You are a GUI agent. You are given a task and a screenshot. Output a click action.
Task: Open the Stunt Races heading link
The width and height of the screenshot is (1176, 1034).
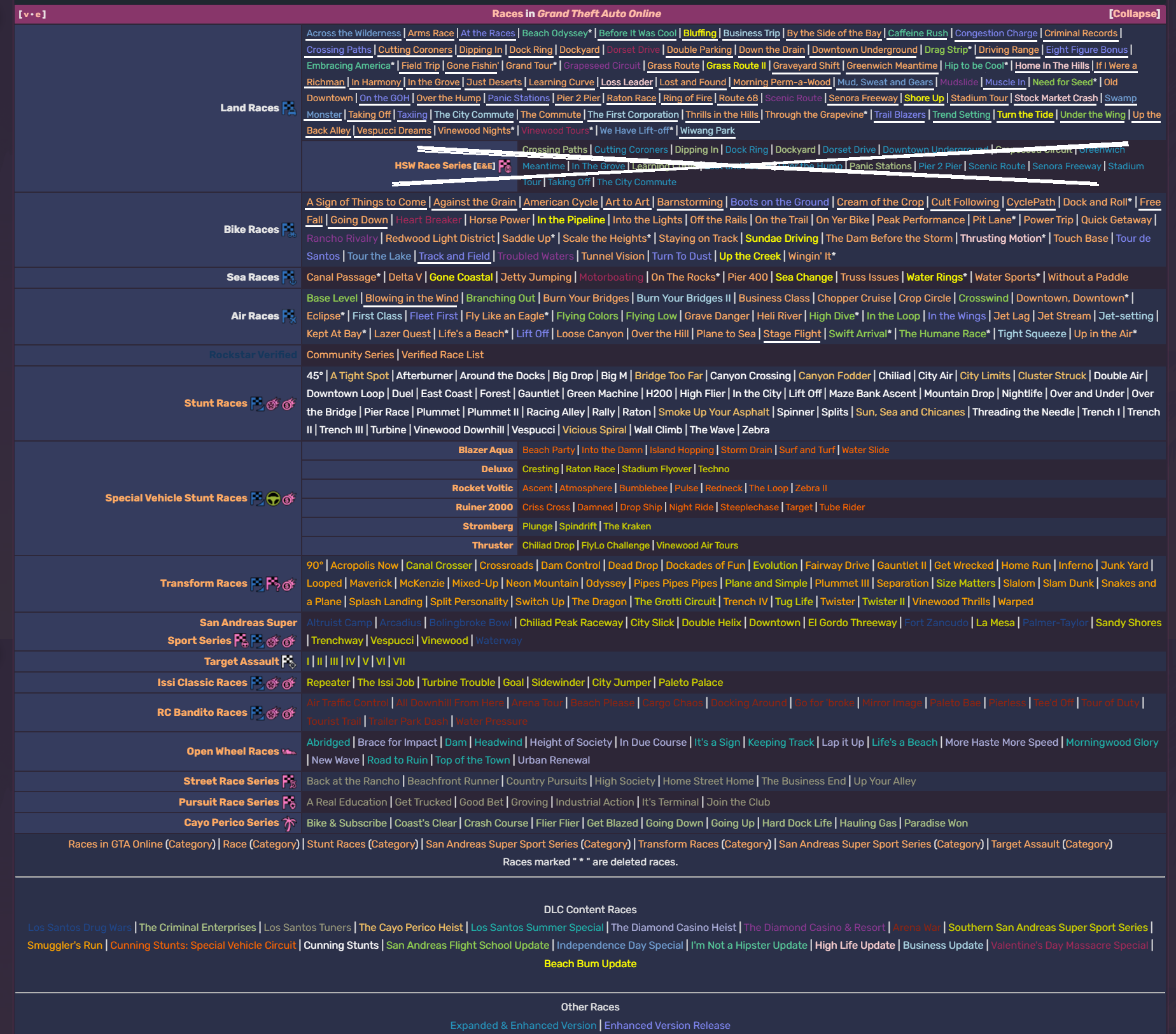tap(216, 403)
